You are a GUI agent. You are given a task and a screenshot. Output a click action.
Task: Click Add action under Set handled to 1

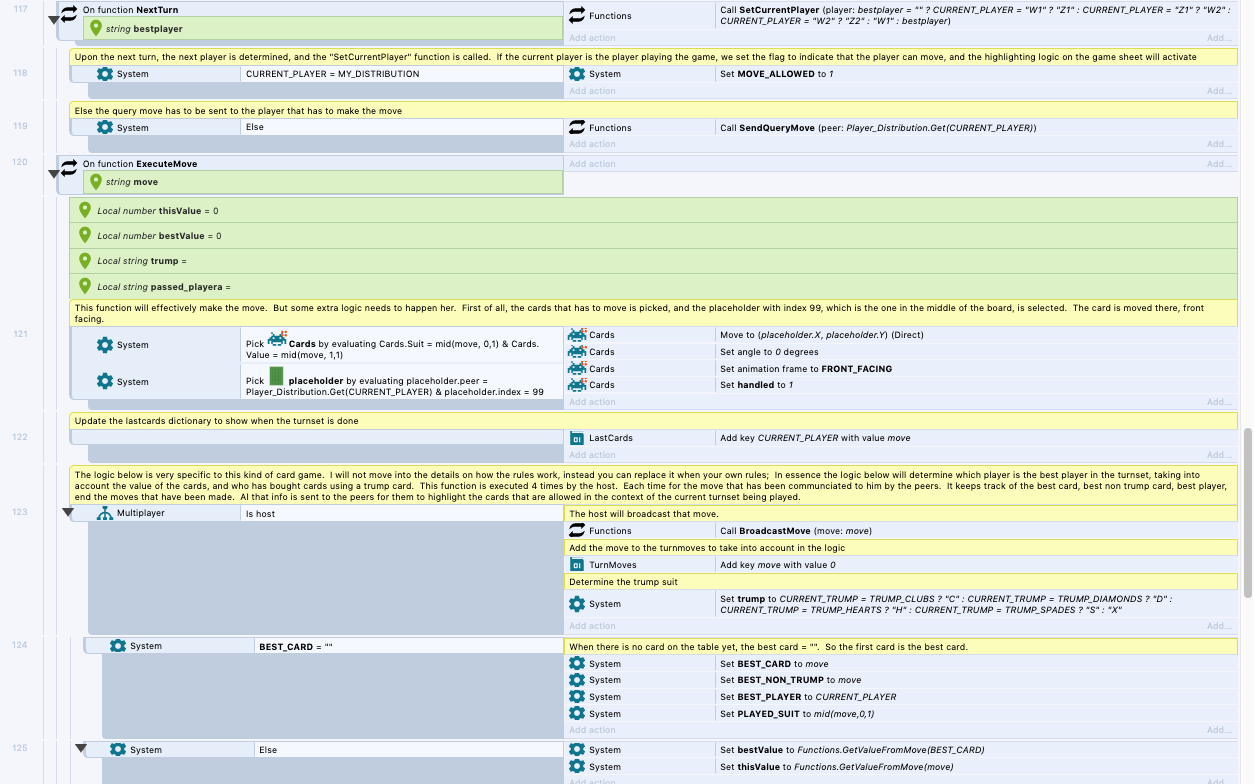coord(592,402)
